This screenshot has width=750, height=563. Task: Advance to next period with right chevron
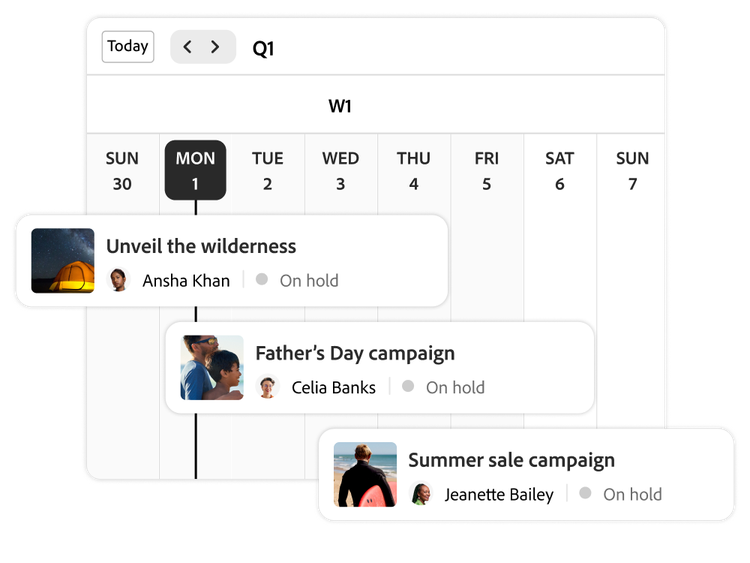(x=215, y=47)
